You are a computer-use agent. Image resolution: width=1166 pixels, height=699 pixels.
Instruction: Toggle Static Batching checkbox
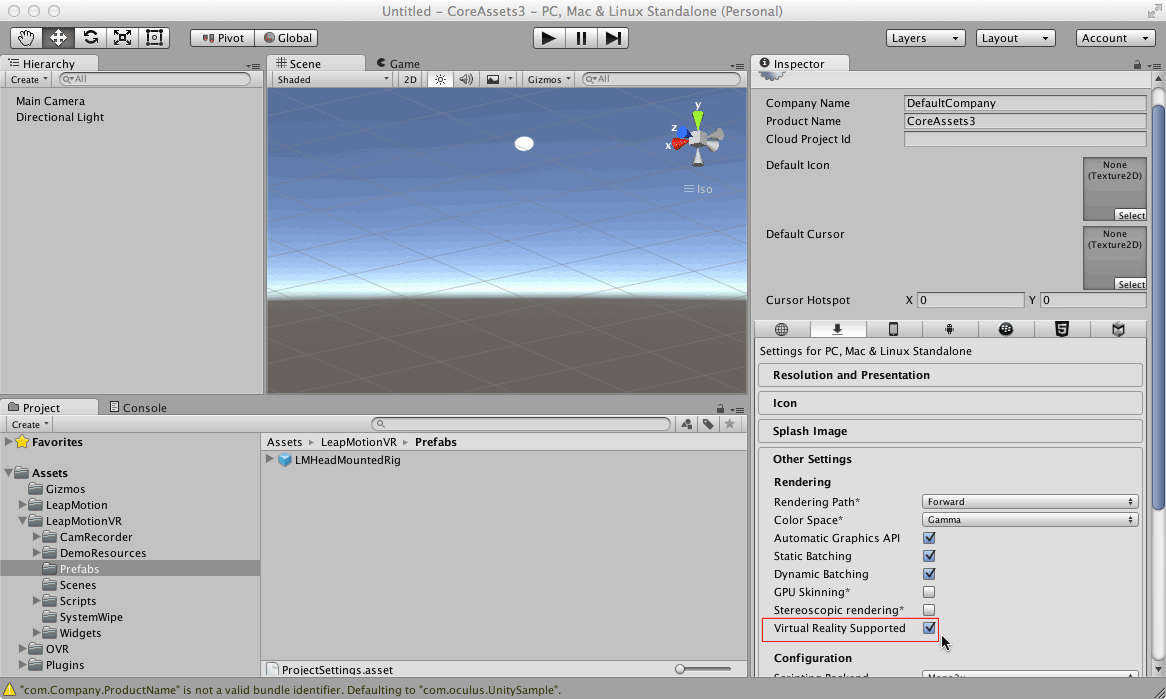pyautogui.click(x=929, y=556)
